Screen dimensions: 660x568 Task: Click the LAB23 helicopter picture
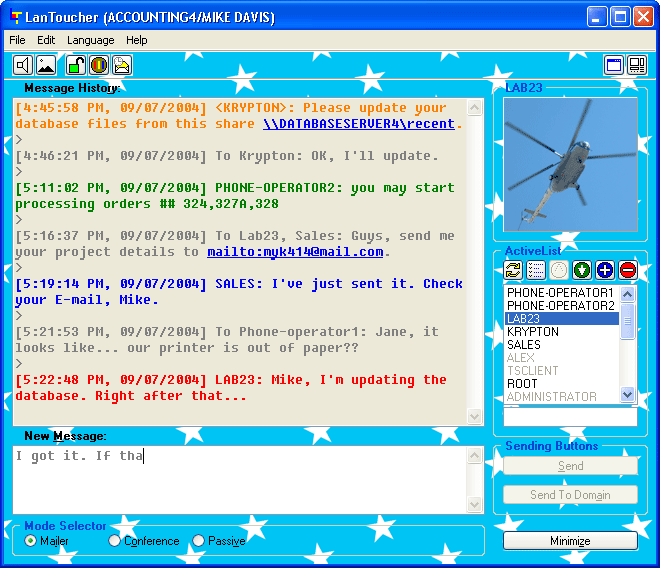pyautogui.click(x=570, y=165)
